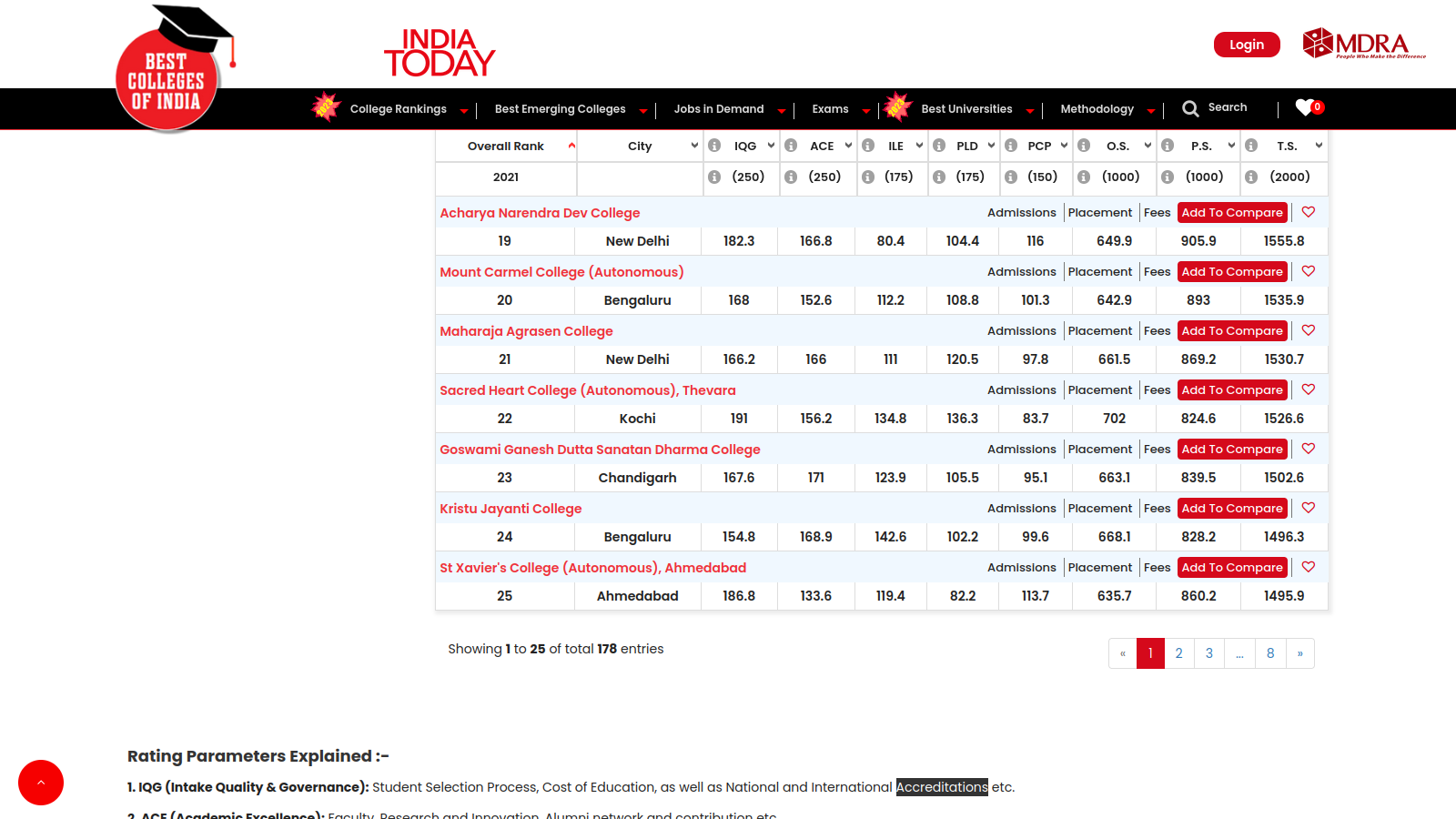1456x819 pixels.
Task: View Fees for Kristu Jayanti College
Action: [1157, 508]
